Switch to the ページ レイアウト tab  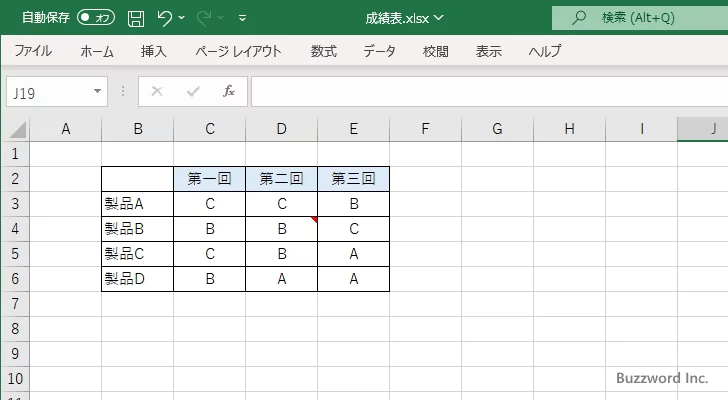(x=238, y=51)
